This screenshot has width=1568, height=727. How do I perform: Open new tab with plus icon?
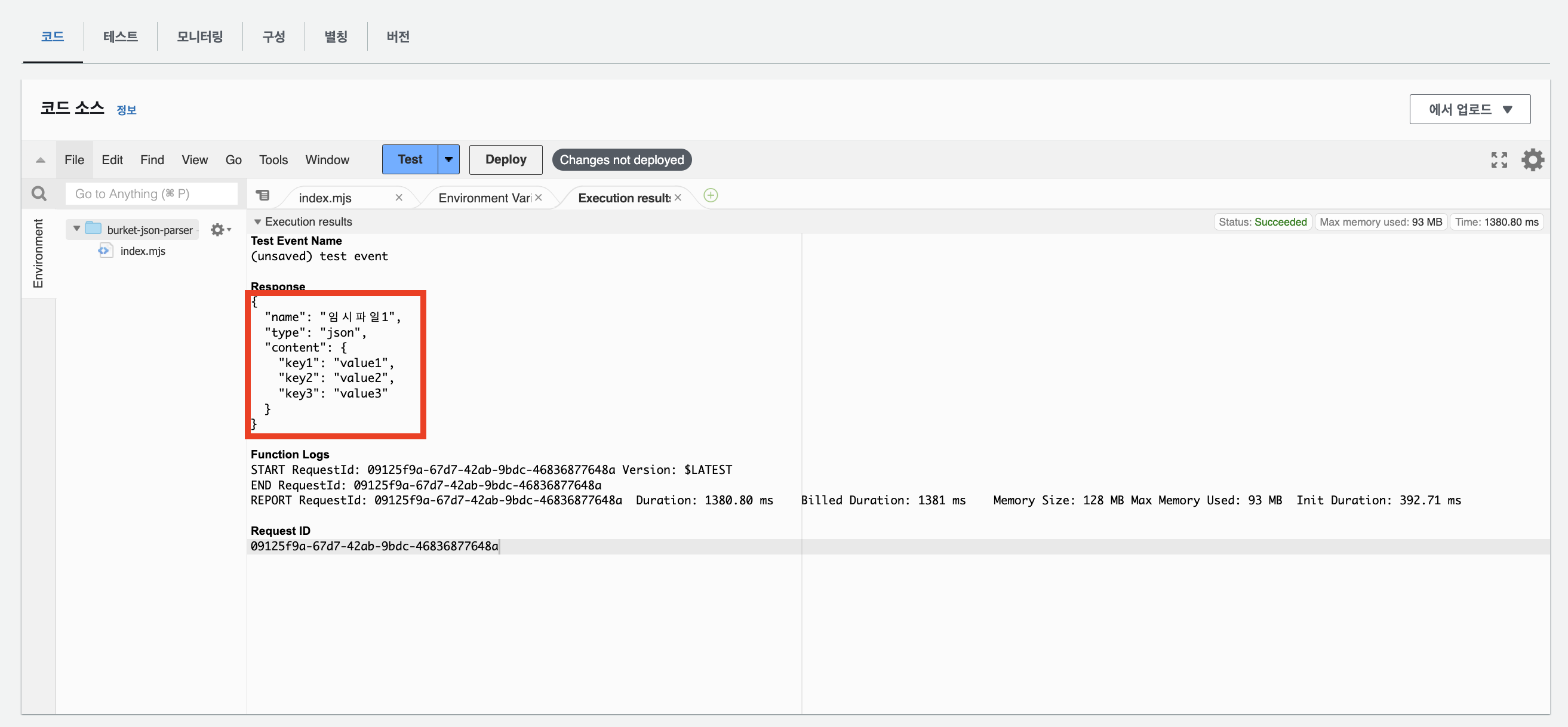click(711, 195)
